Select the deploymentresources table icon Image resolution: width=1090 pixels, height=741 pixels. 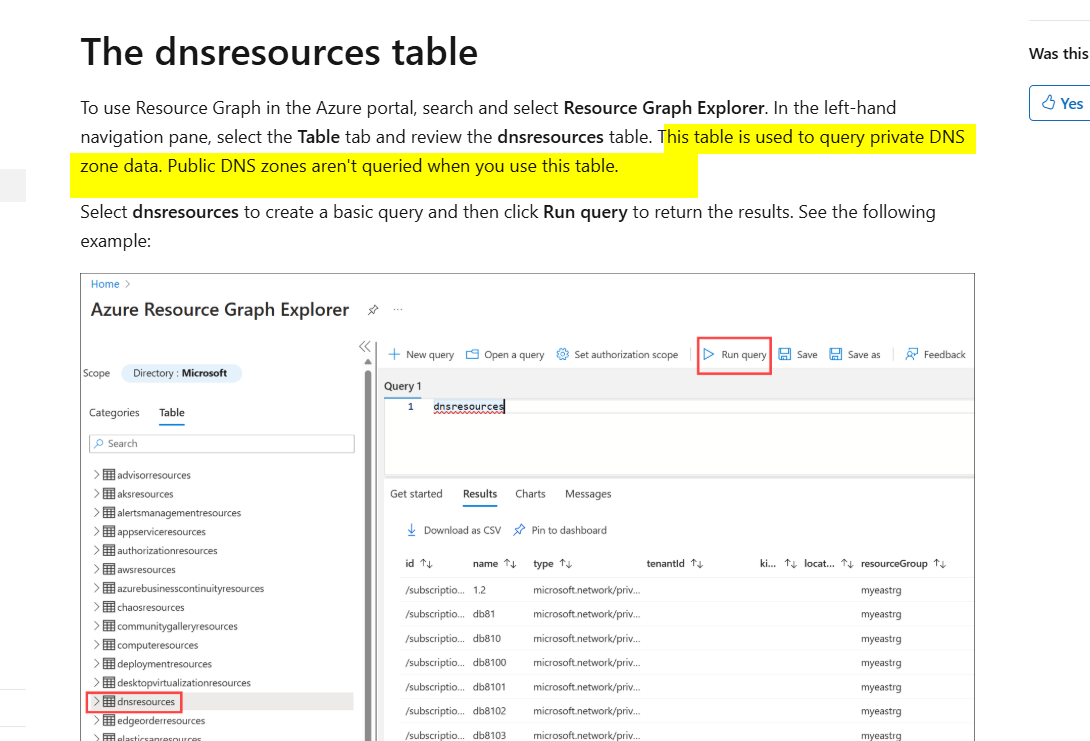(x=109, y=664)
